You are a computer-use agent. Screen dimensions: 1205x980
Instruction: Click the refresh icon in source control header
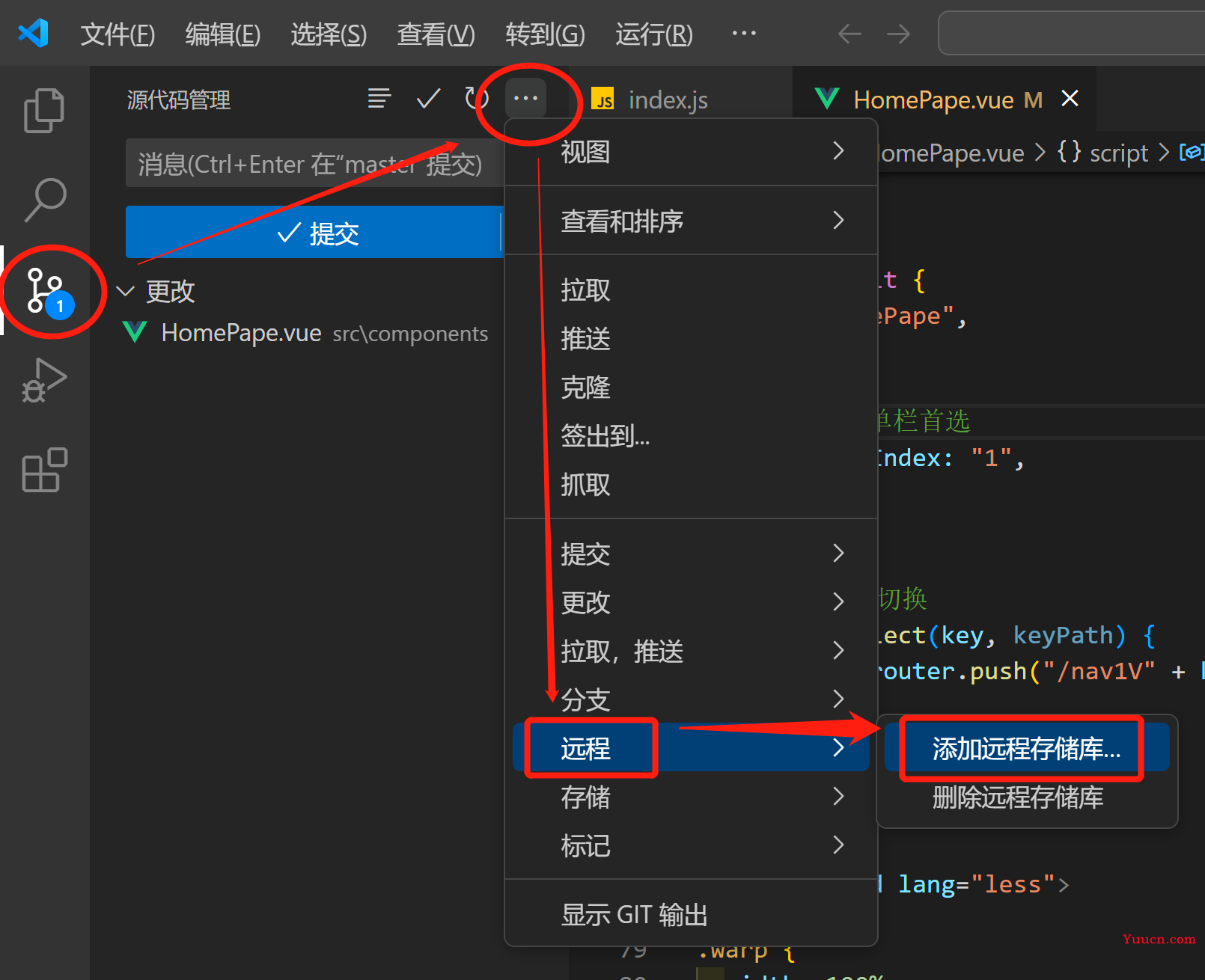tap(476, 98)
